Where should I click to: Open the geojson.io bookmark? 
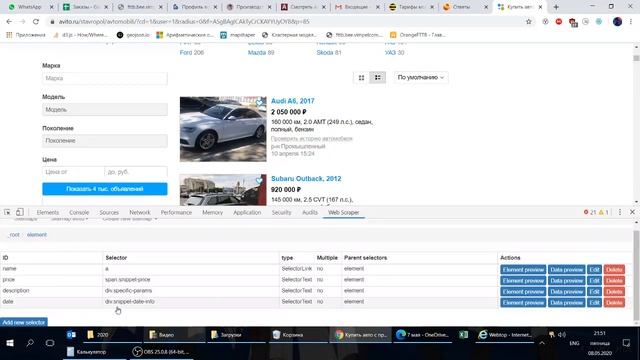tap(133, 35)
